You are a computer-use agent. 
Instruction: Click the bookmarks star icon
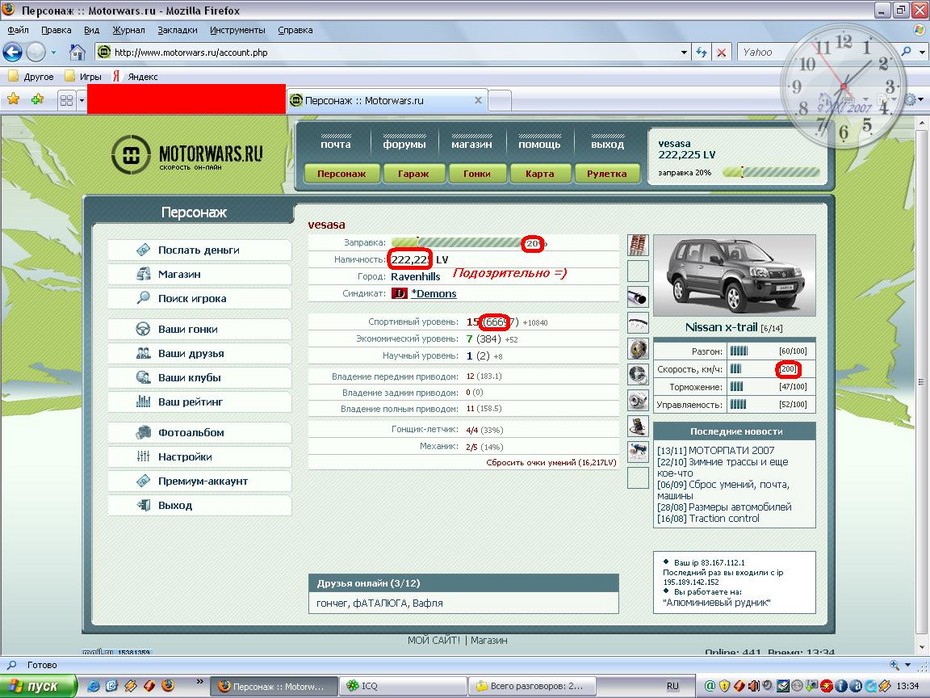[x=13, y=99]
